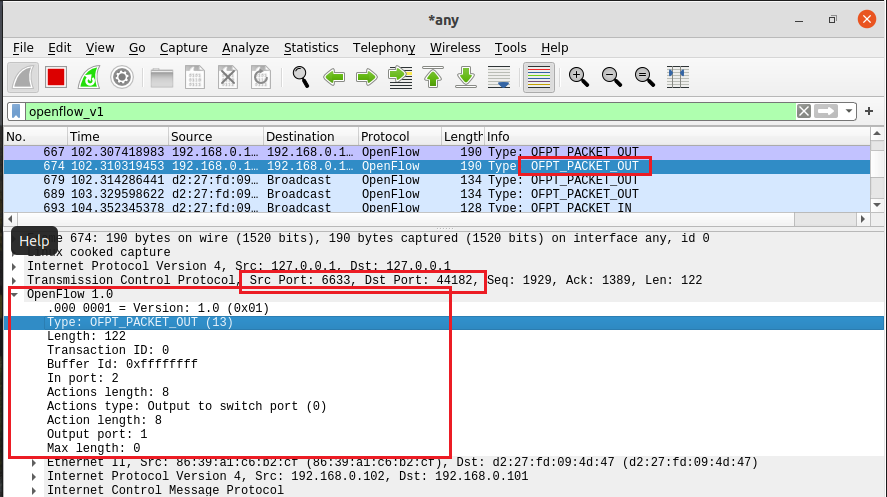Add a filter expression button
Screen dimensions: 887x497
click(x=869, y=111)
